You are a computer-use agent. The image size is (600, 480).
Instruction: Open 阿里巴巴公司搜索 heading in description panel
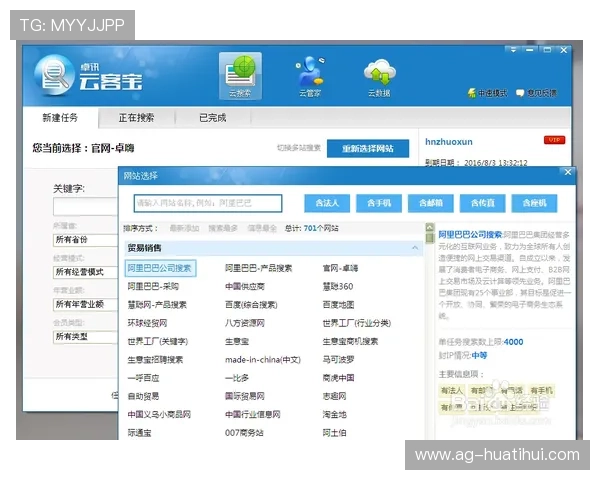click(x=470, y=234)
